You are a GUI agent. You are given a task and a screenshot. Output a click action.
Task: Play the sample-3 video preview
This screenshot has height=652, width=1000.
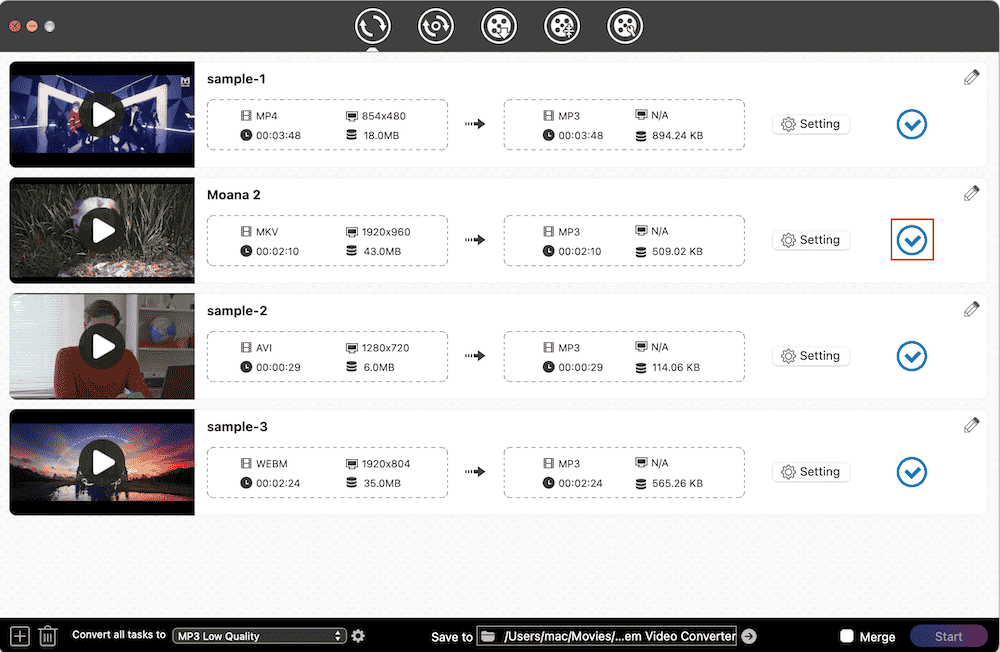[102, 463]
